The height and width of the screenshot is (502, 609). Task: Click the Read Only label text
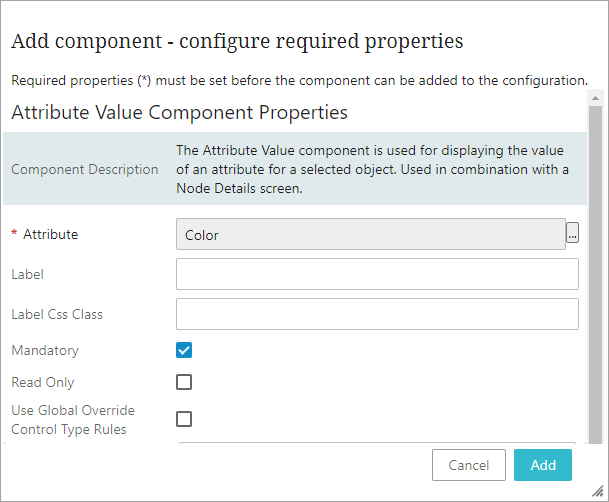tap(43, 382)
